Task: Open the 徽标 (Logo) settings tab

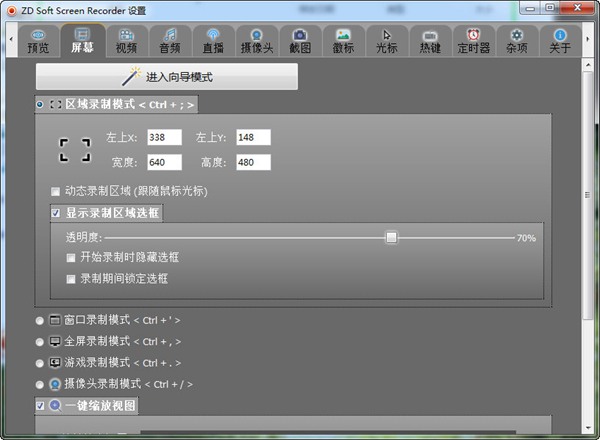Action: pyautogui.click(x=343, y=40)
